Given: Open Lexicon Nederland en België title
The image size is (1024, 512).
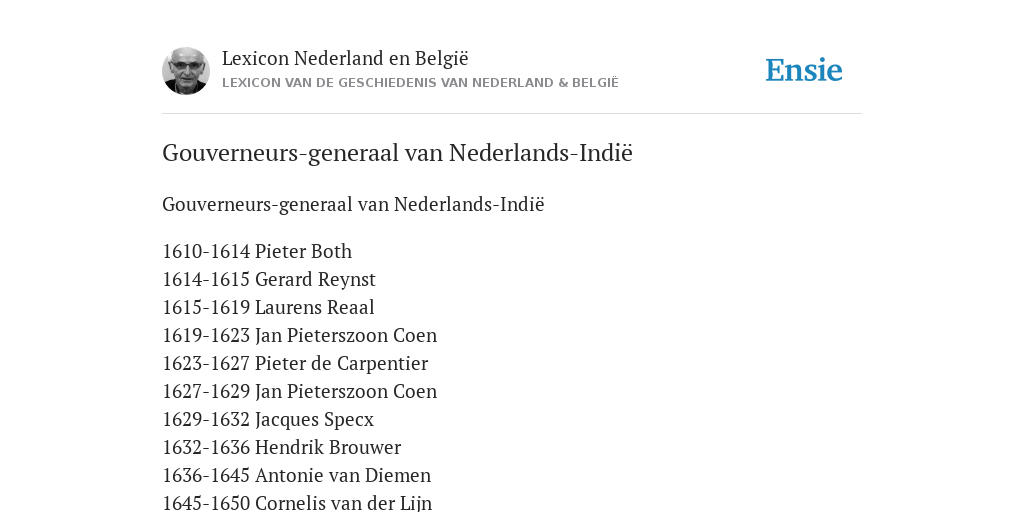Looking at the screenshot, I should point(345,58).
